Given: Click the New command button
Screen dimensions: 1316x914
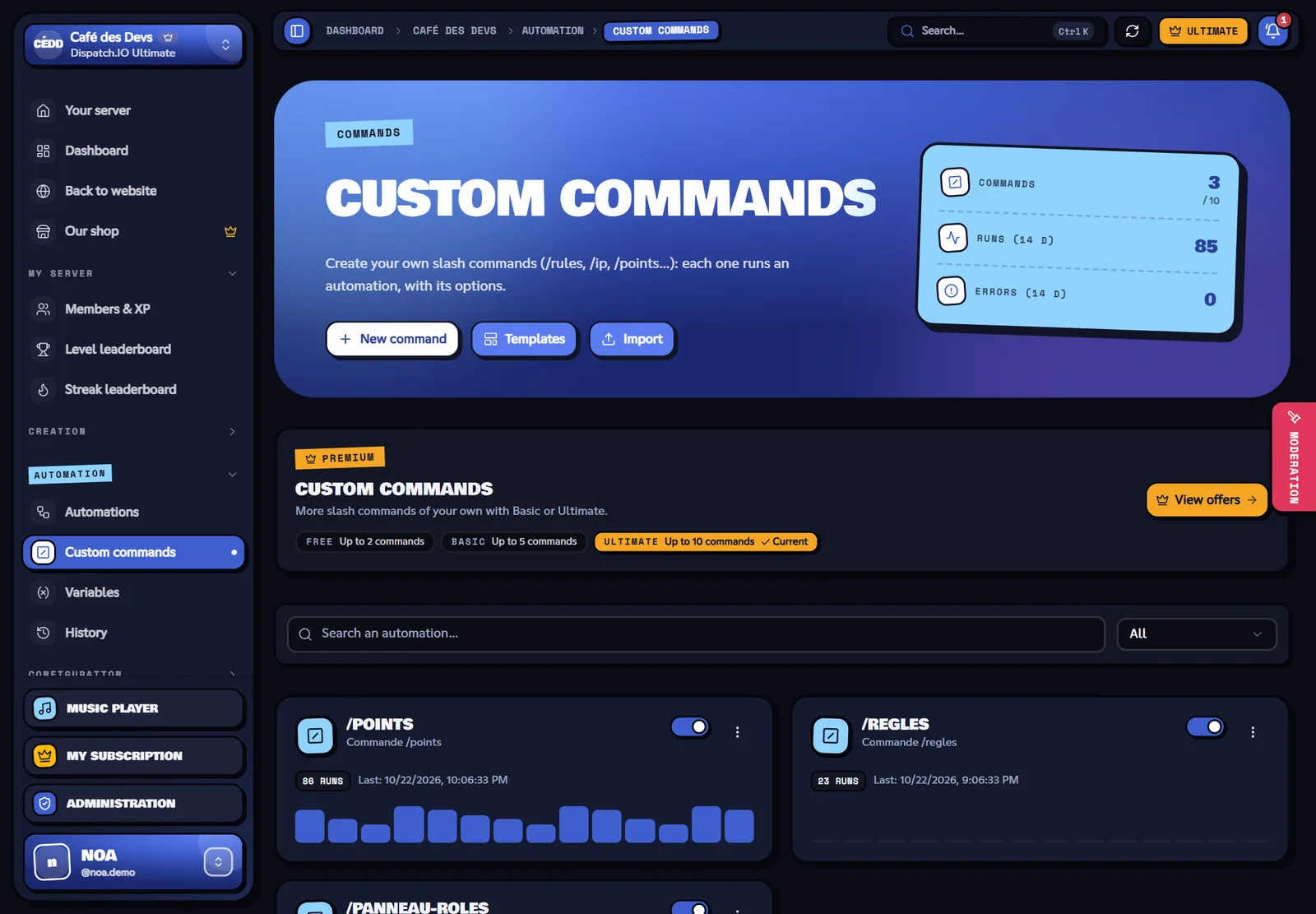Looking at the screenshot, I should coord(393,339).
